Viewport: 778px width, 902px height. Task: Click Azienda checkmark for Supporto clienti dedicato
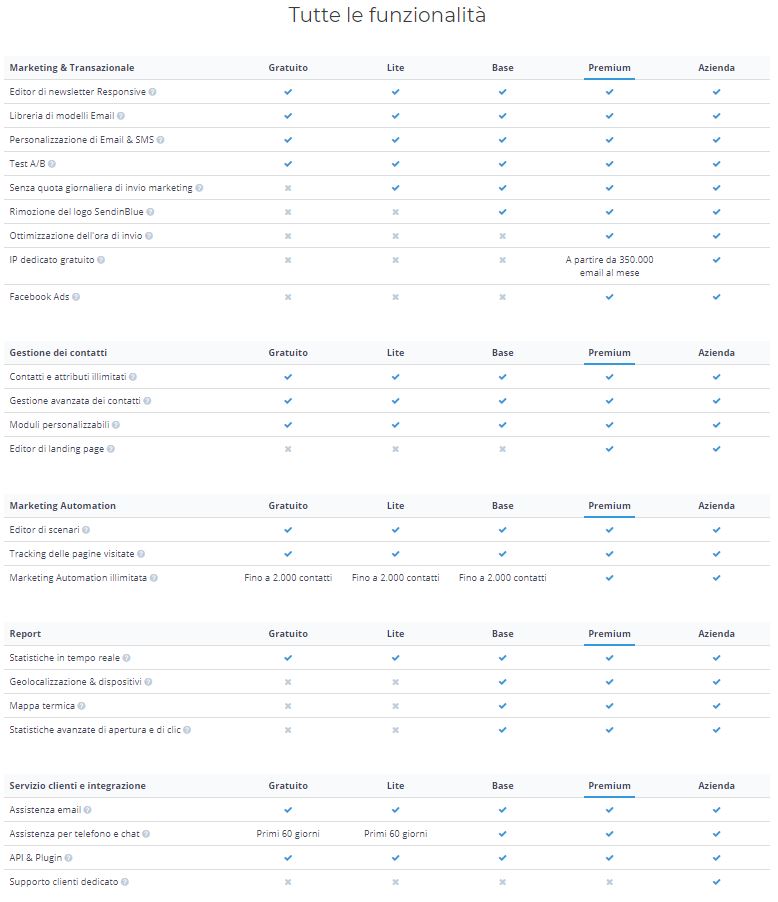click(716, 882)
